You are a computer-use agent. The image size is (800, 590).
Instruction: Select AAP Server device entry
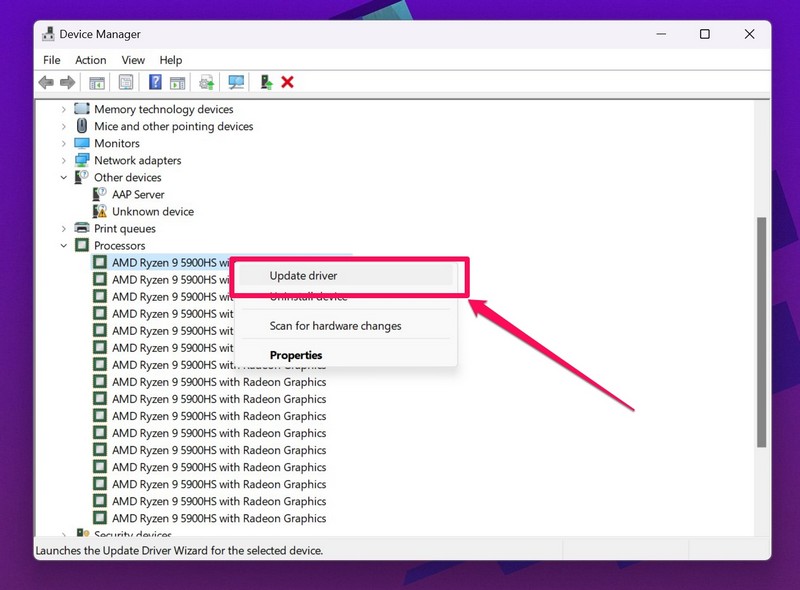(x=138, y=195)
